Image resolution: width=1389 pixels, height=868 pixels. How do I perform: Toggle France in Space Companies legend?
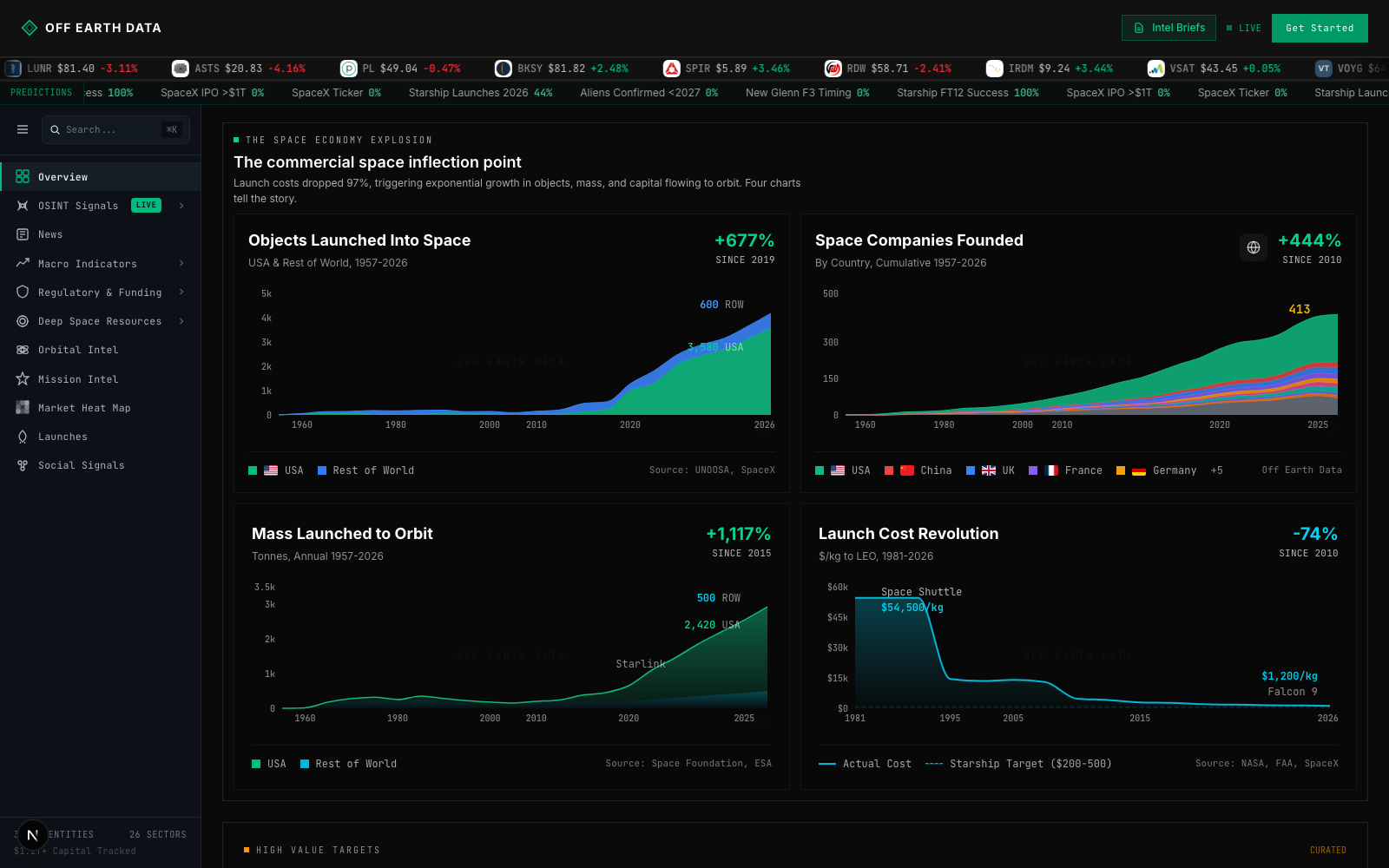(x=1065, y=470)
